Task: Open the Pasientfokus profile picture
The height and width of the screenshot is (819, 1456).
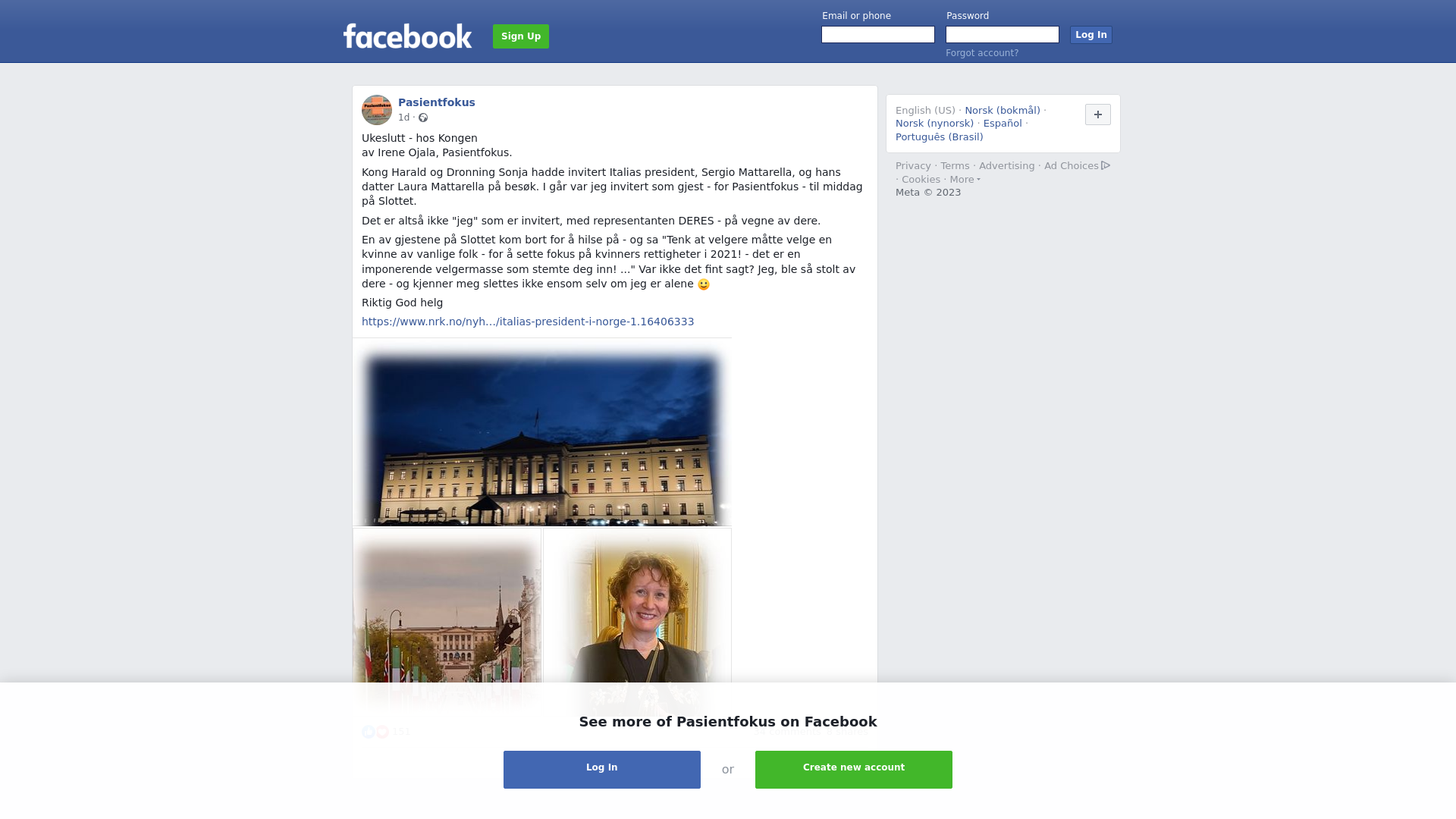Action: click(x=377, y=110)
